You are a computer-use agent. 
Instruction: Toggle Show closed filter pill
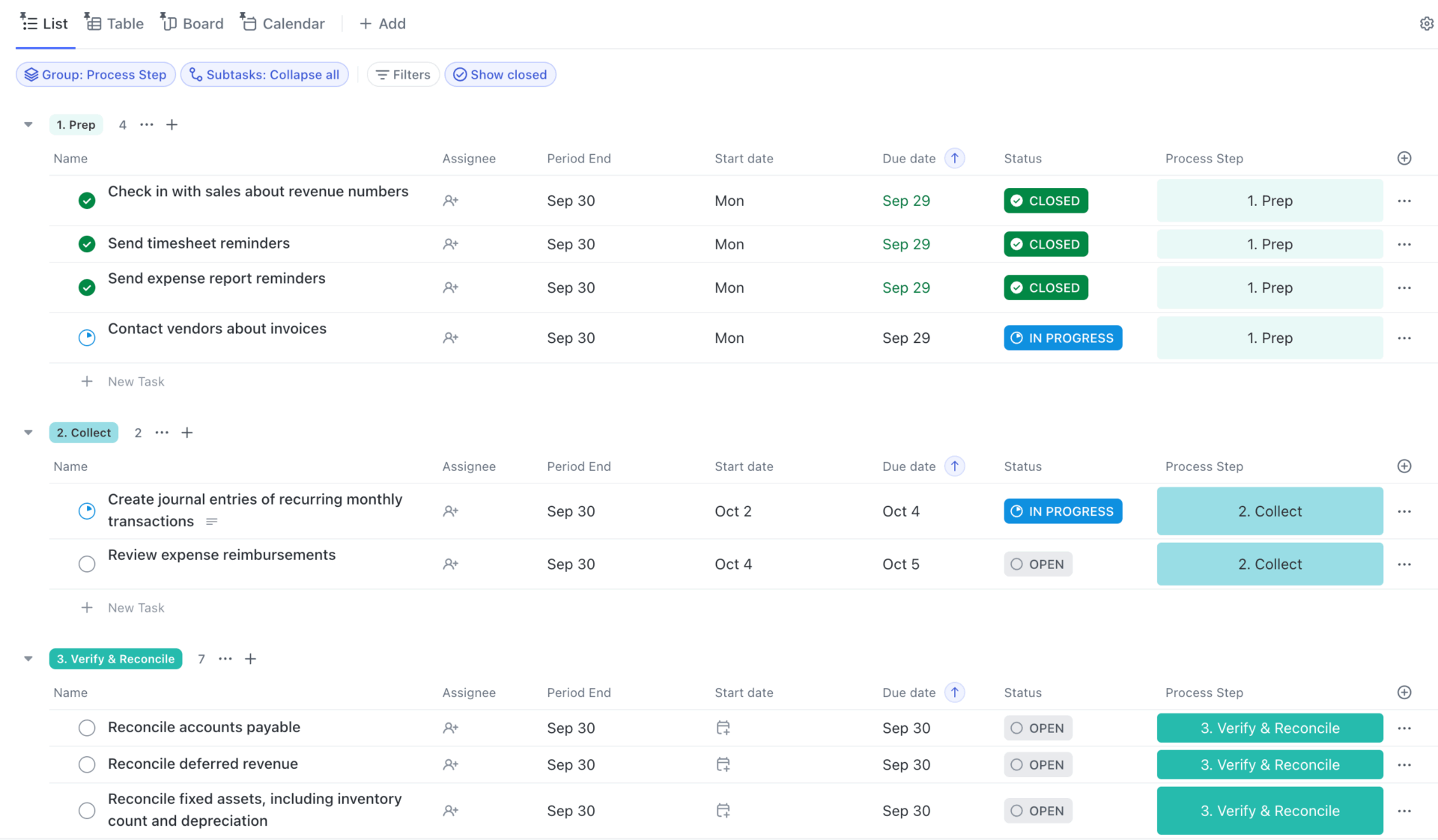[x=500, y=75]
